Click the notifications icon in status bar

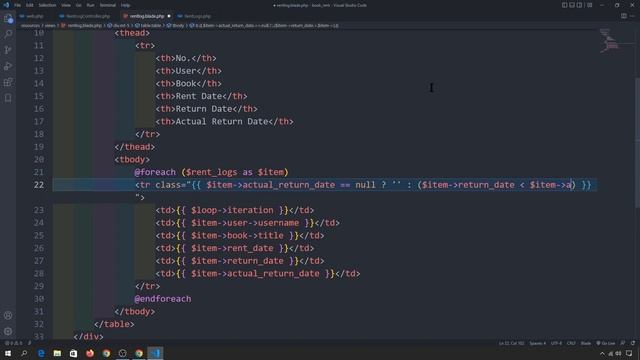pyautogui.click(x=633, y=343)
